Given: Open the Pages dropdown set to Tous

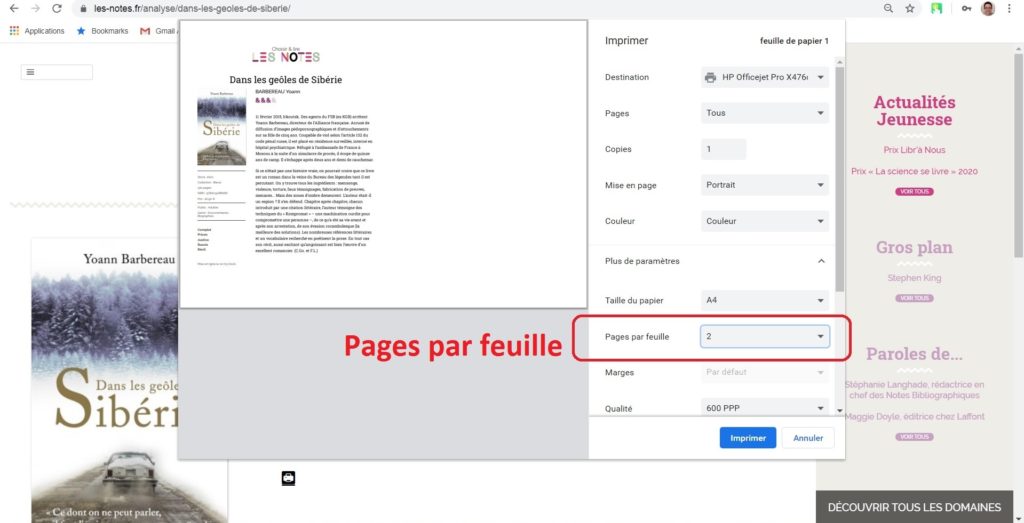Looking at the screenshot, I should (765, 113).
